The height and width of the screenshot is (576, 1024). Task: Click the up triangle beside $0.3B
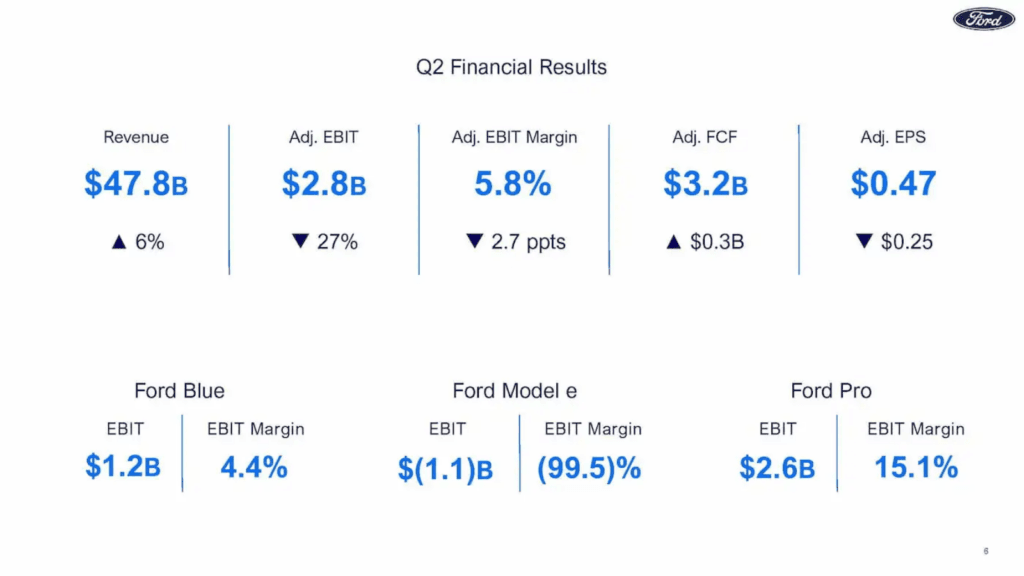tap(673, 242)
